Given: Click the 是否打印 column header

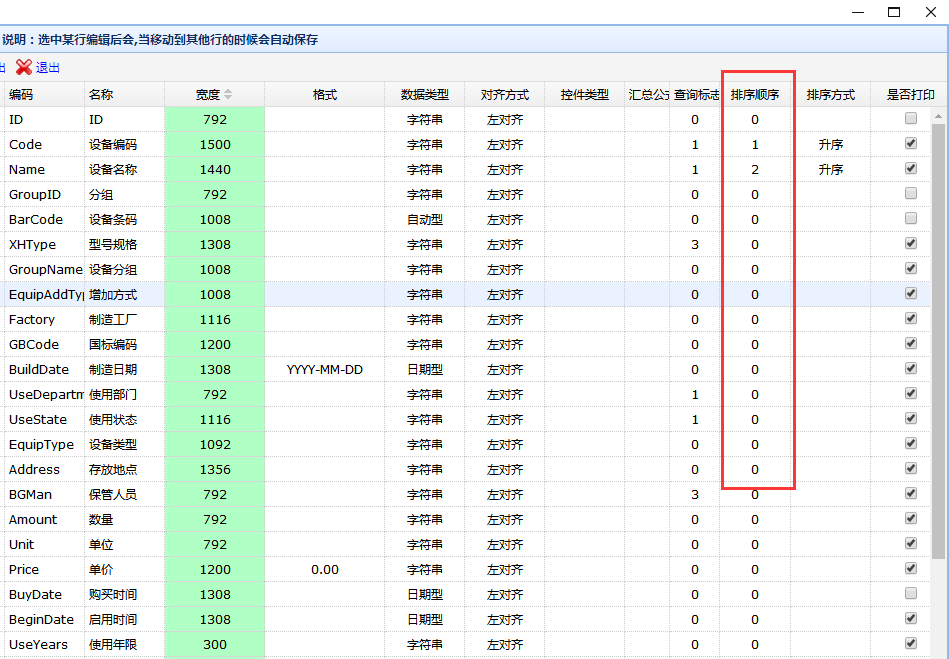Looking at the screenshot, I should [x=910, y=95].
